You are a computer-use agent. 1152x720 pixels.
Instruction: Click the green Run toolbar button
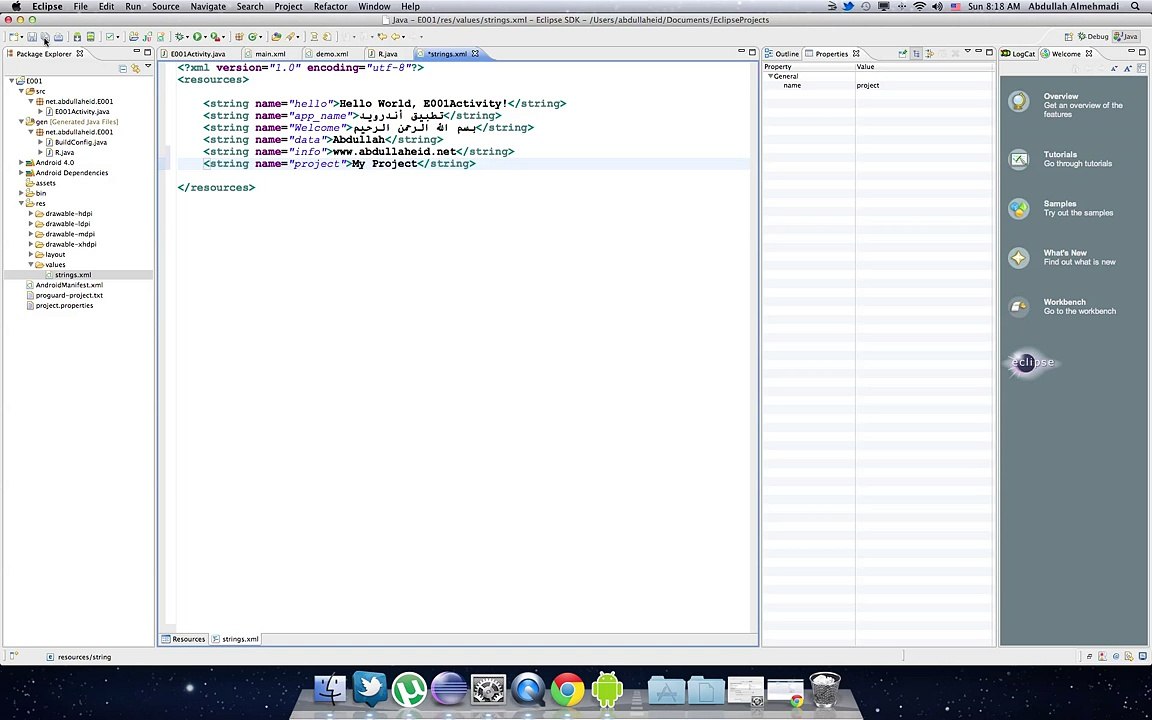click(x=198, y=37)
